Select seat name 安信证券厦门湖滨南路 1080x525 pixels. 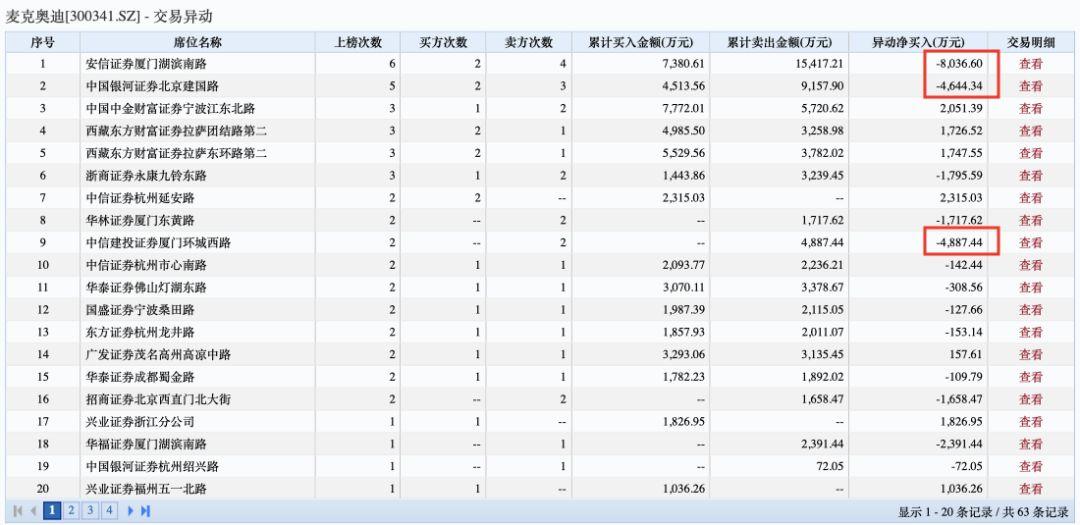click(146, 64)
